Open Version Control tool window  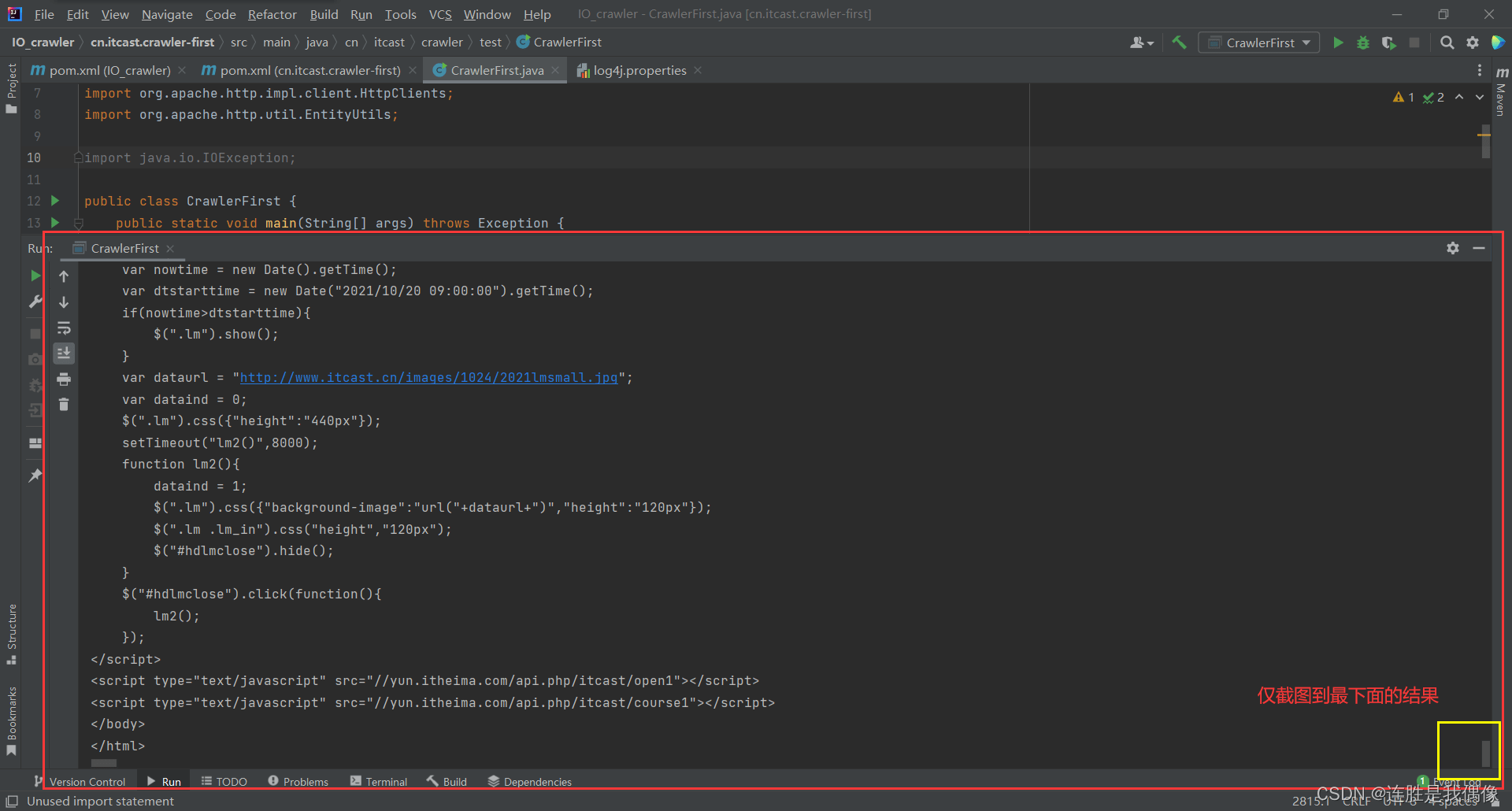pos(80,781)
